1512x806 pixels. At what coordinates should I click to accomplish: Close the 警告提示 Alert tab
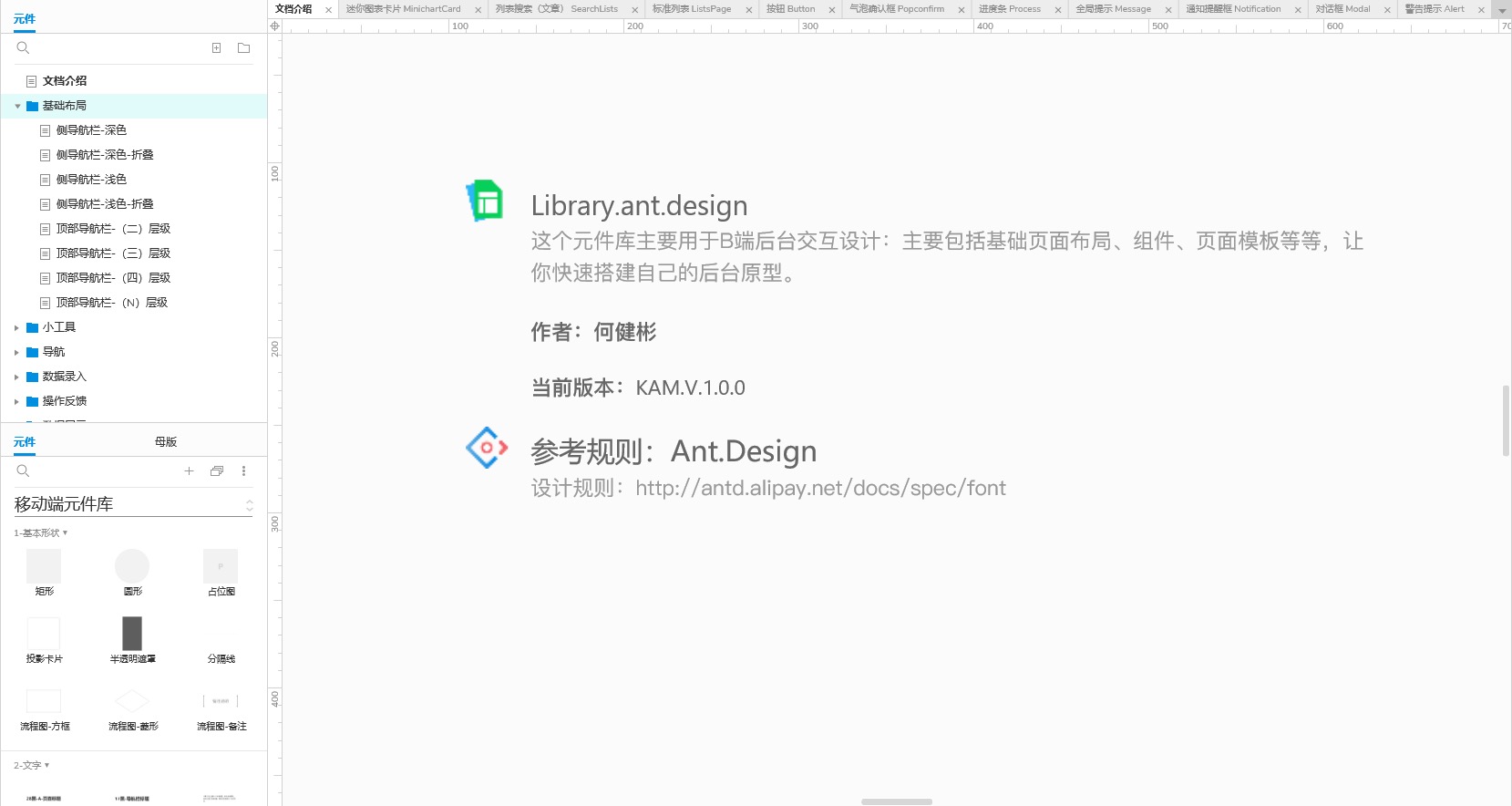click(1480, 10)
